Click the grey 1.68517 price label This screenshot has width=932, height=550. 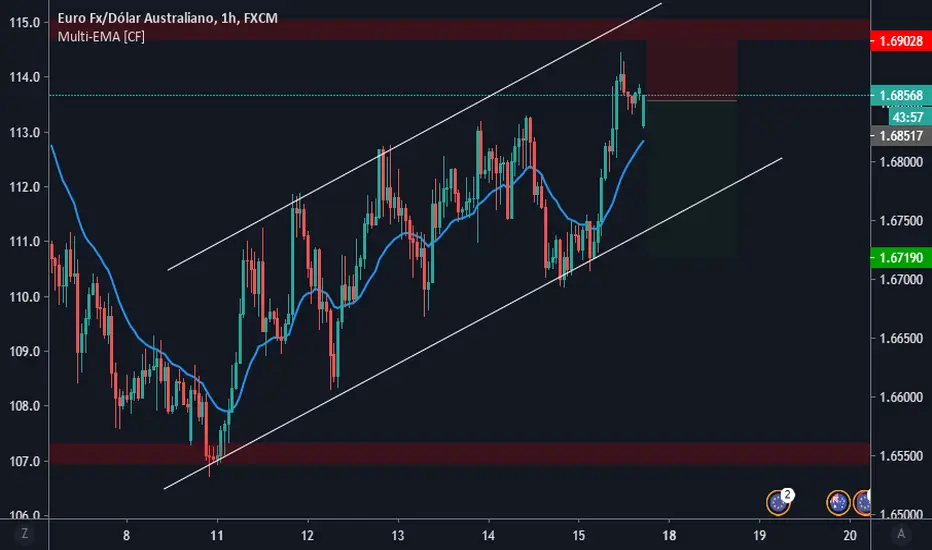[900, 136]
